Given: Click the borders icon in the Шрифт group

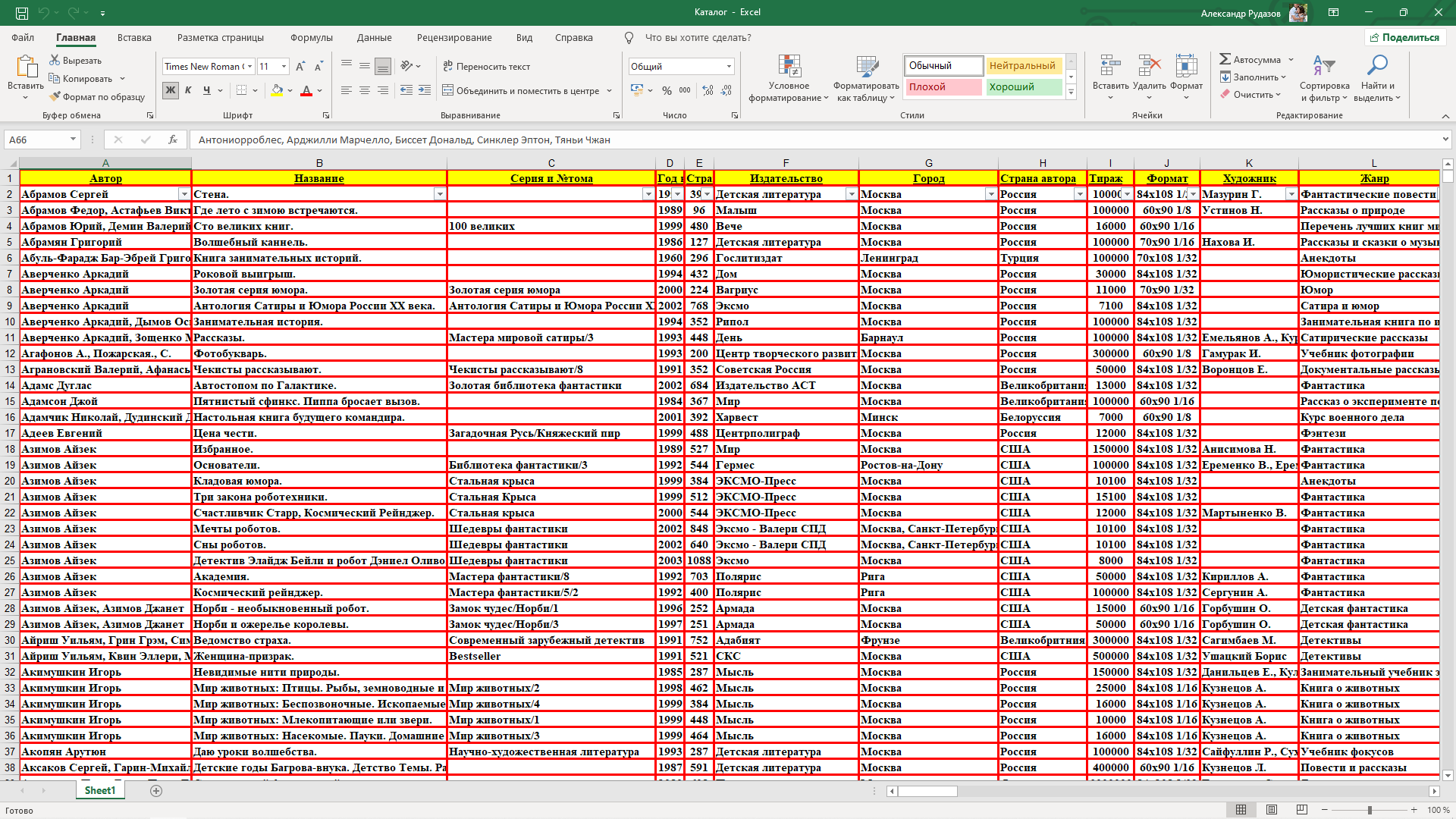Looking at the screenshot, I should 242,90.
